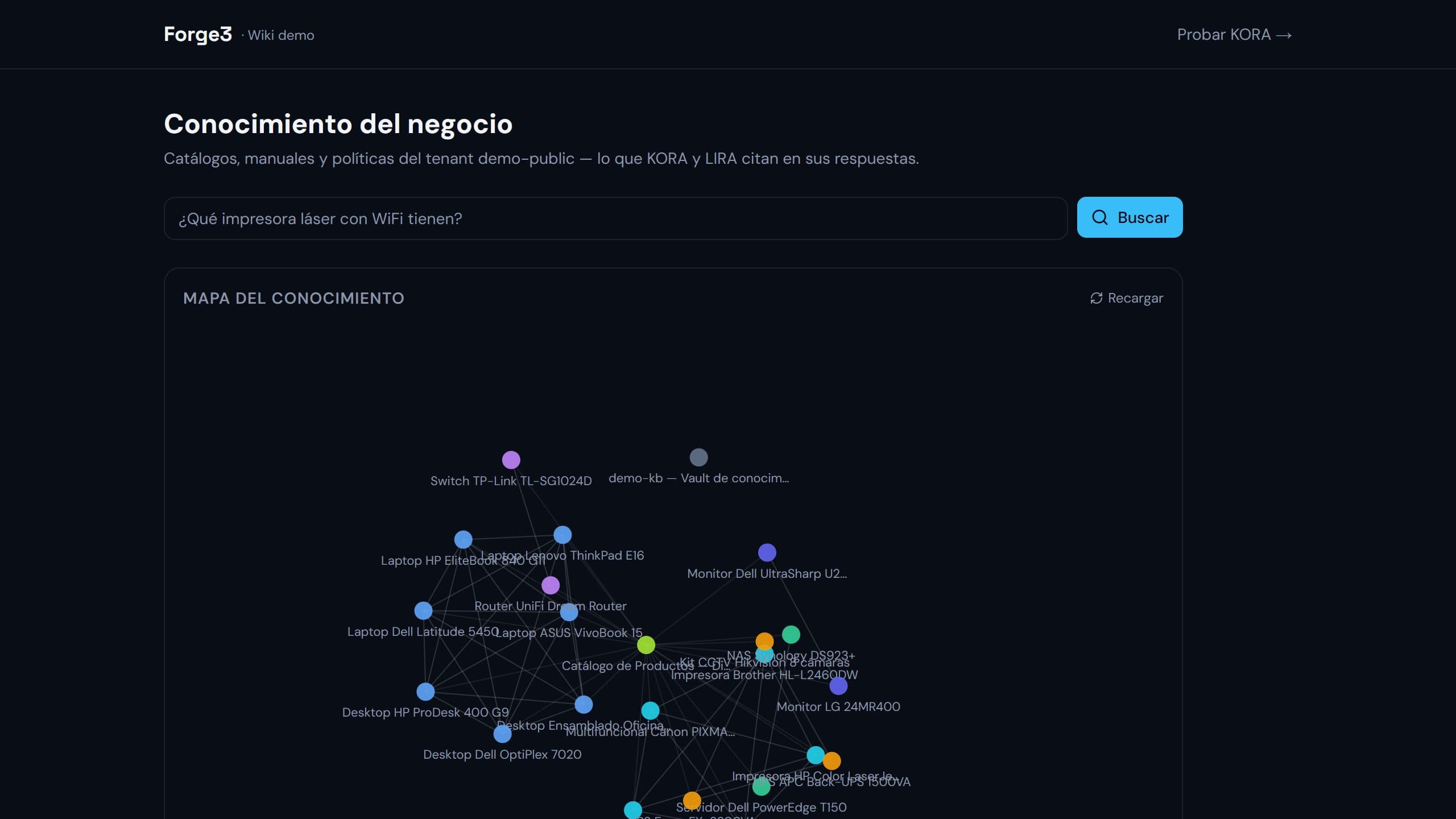Select the Servidor Dell PowerEdge T150 node
This screenshot has height=819, width=1456.
click(x=761, y=787)
